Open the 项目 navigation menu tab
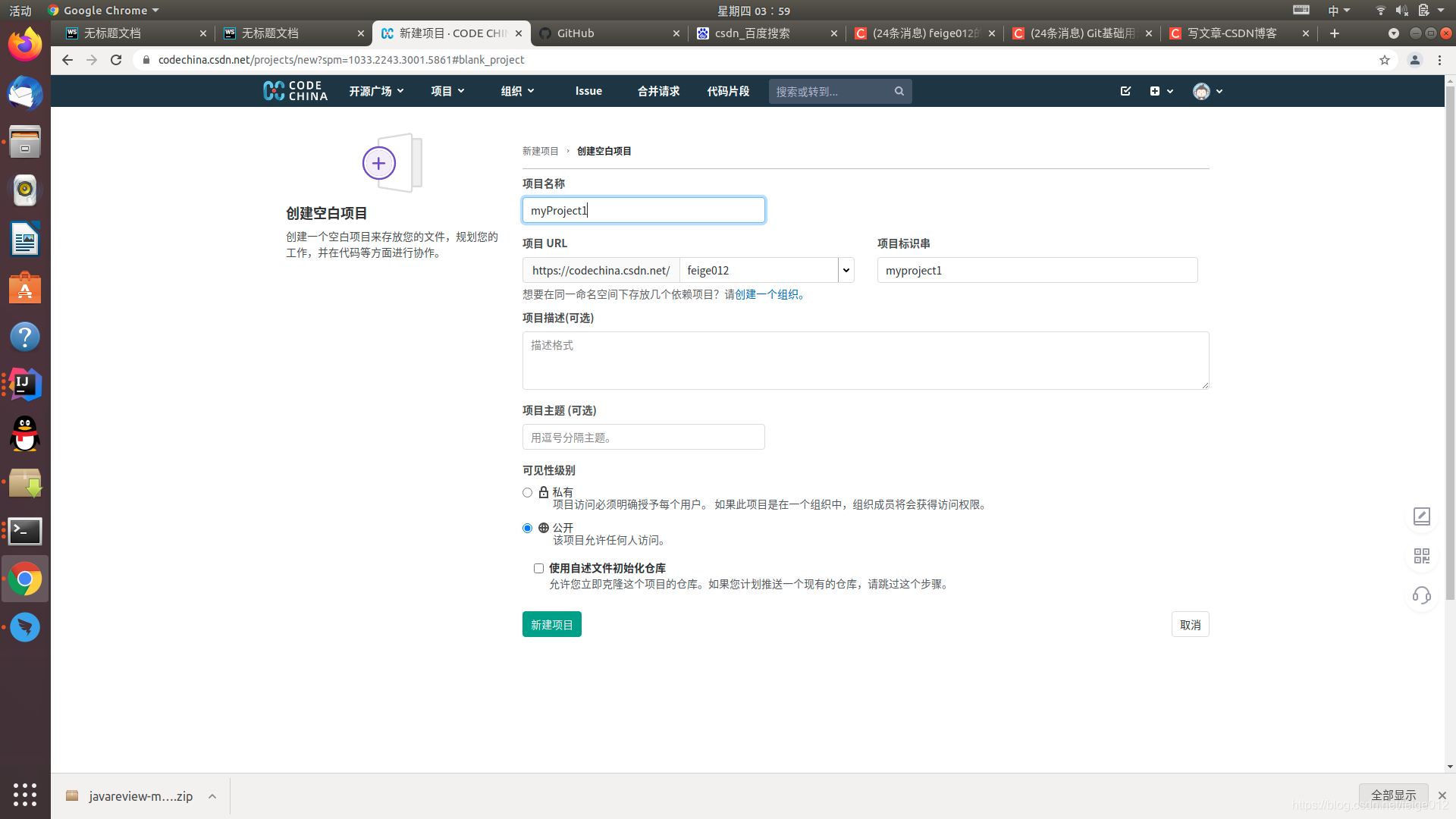The height and width of the screenshot is (819, 1456). click(x=445, y=91)
